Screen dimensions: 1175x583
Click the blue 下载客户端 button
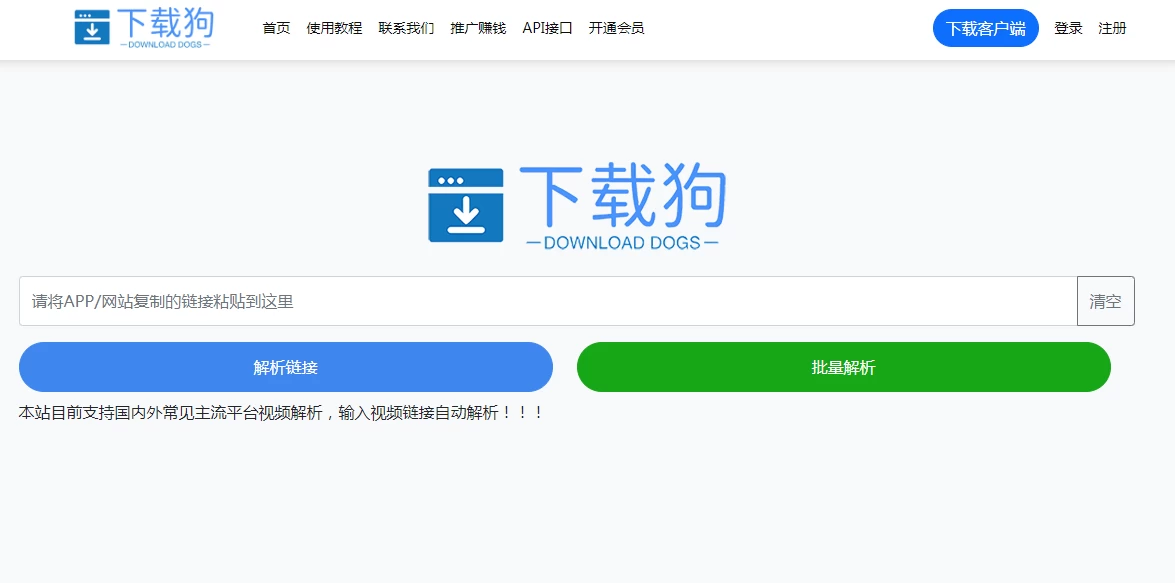pyautogui.click(x=985, y=28)
